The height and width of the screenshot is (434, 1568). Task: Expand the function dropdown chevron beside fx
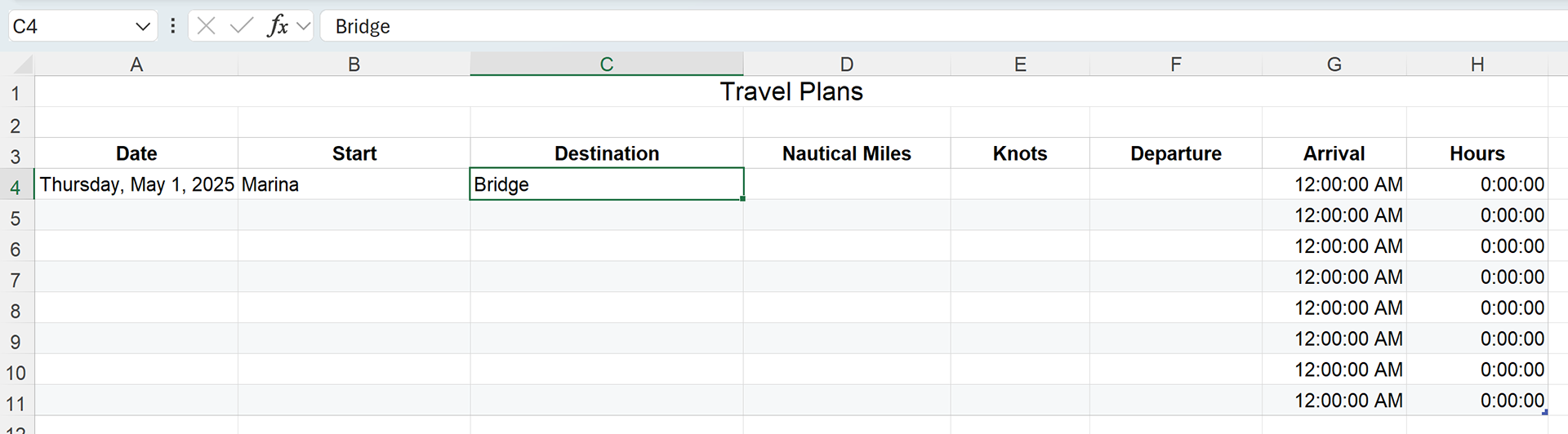click(x=304, y=26)
